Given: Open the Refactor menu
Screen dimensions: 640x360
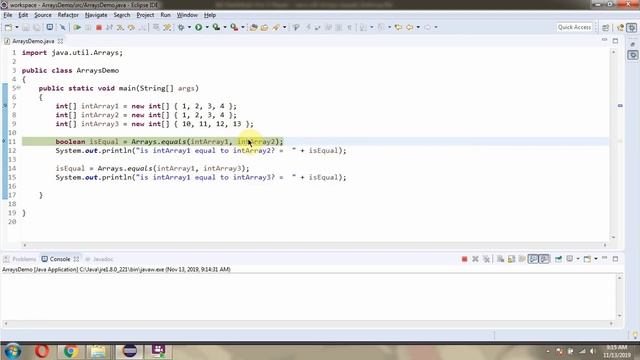Looking at the screenshot, I should (x=68, y=15).
